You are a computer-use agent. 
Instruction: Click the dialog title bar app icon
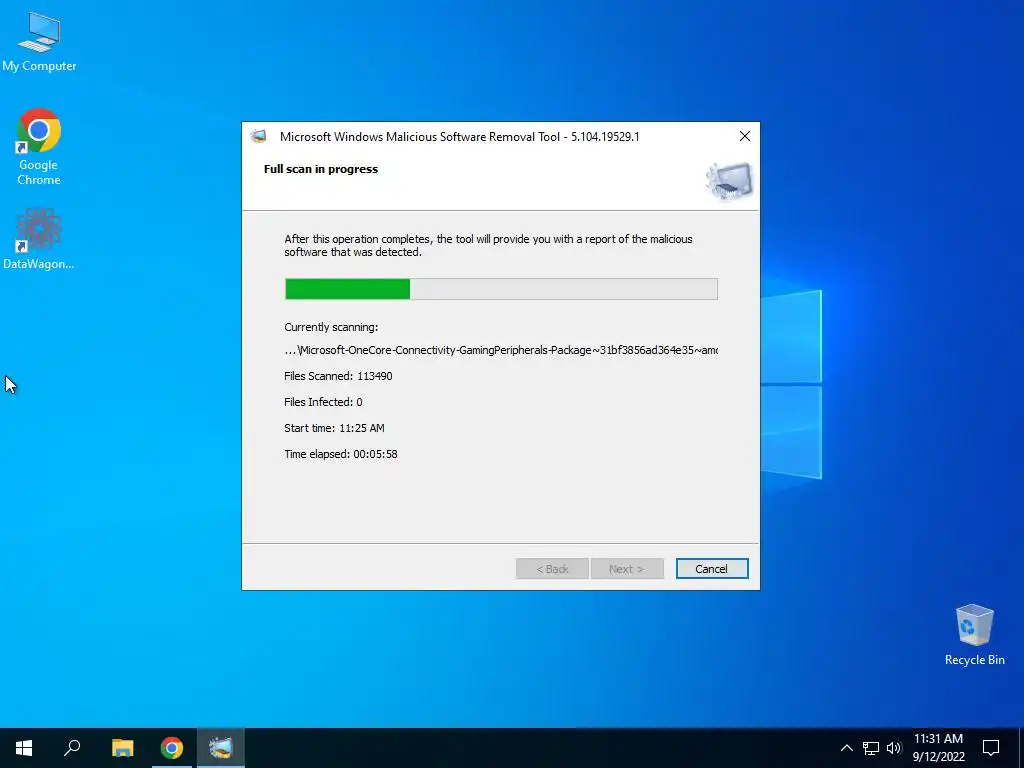[x=259, y=136]
